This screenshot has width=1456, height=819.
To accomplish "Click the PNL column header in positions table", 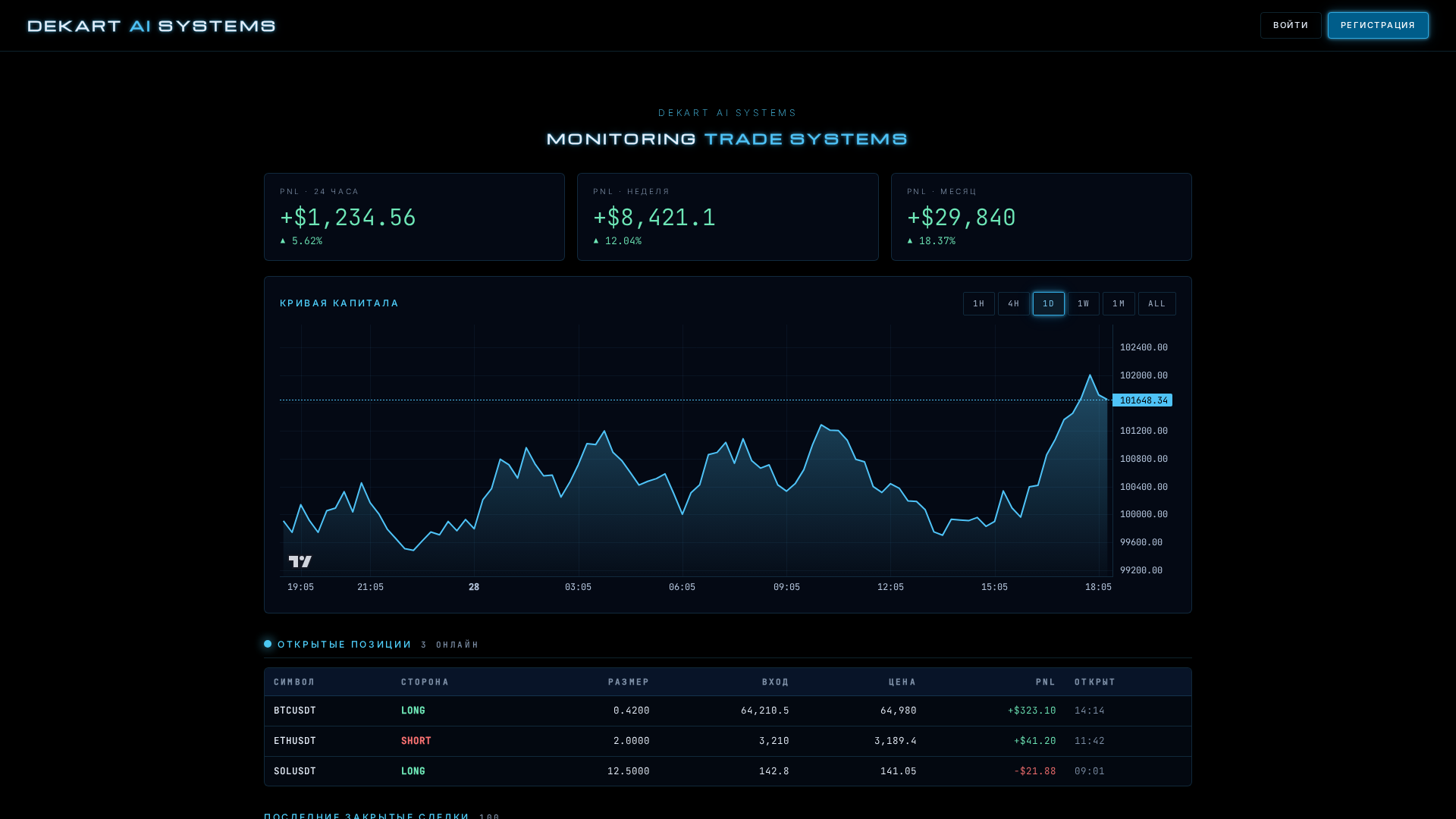I will click(x=1046, y=682).
